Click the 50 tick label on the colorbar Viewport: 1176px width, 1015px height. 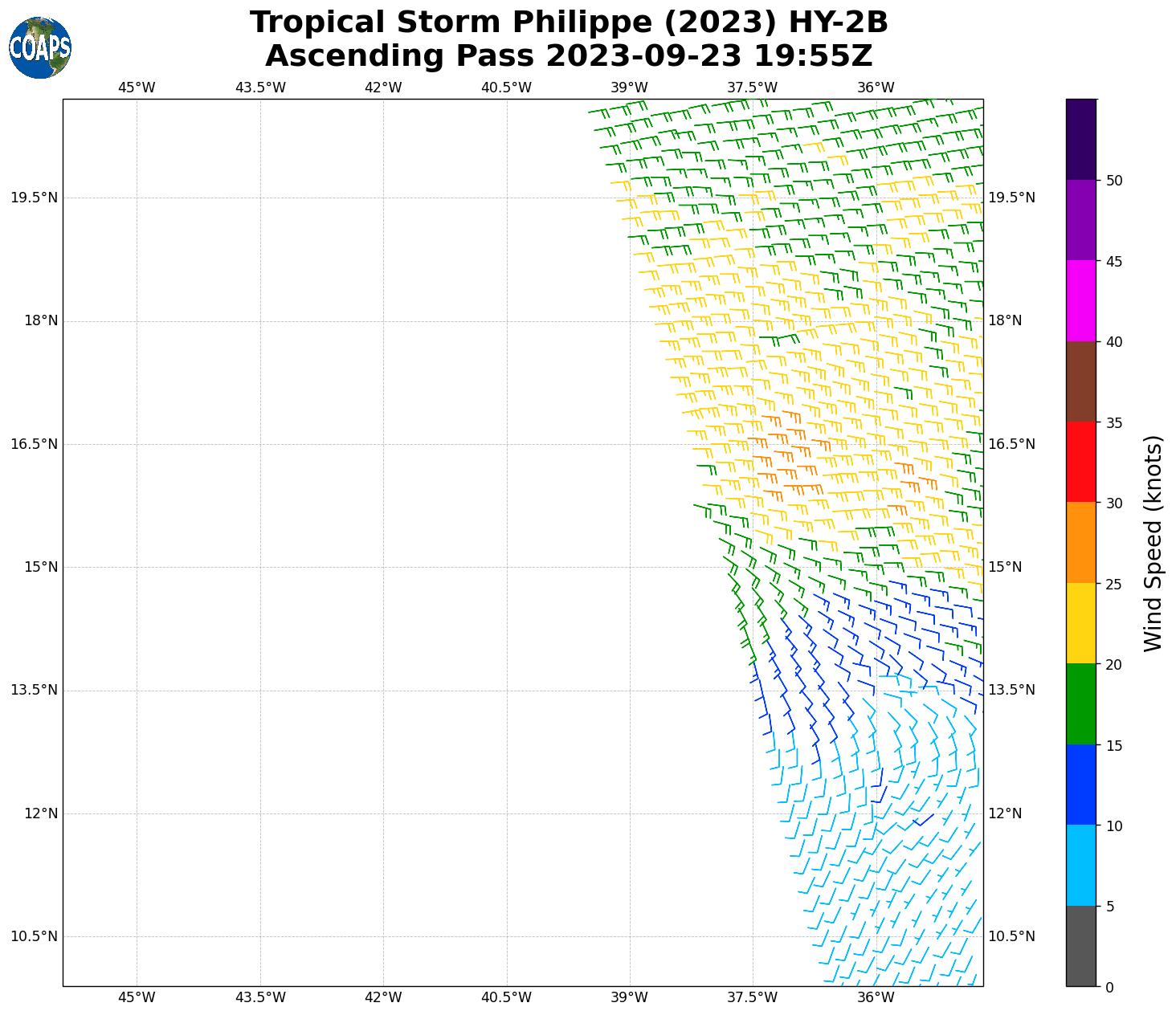(1113, 181)
